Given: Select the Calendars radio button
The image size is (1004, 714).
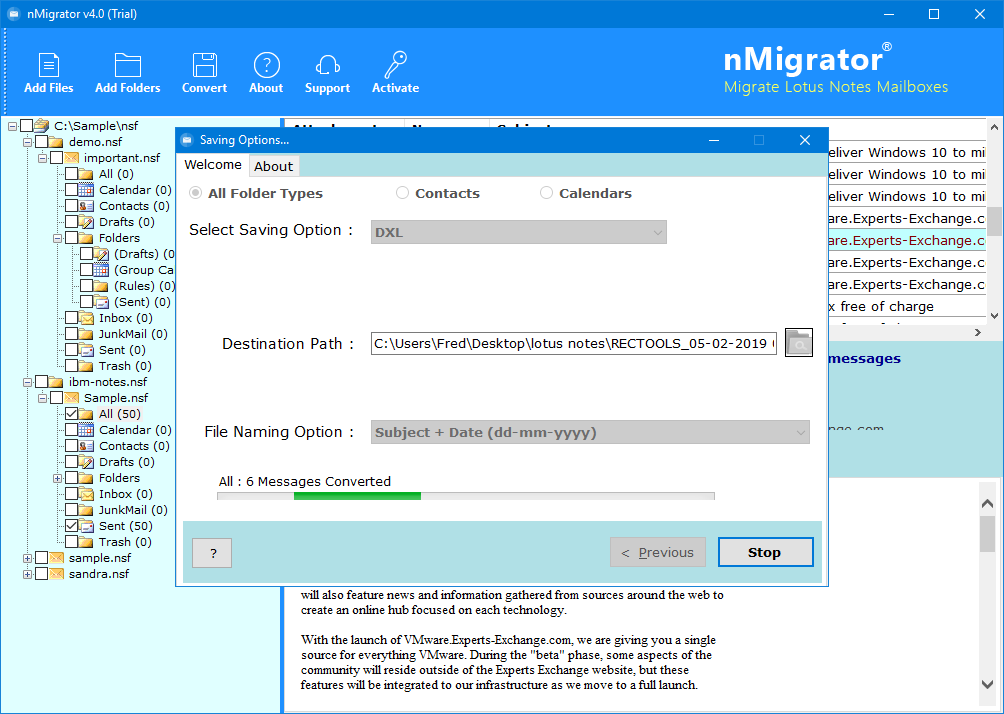Looking at the screenshot, I should click(546, 193).
